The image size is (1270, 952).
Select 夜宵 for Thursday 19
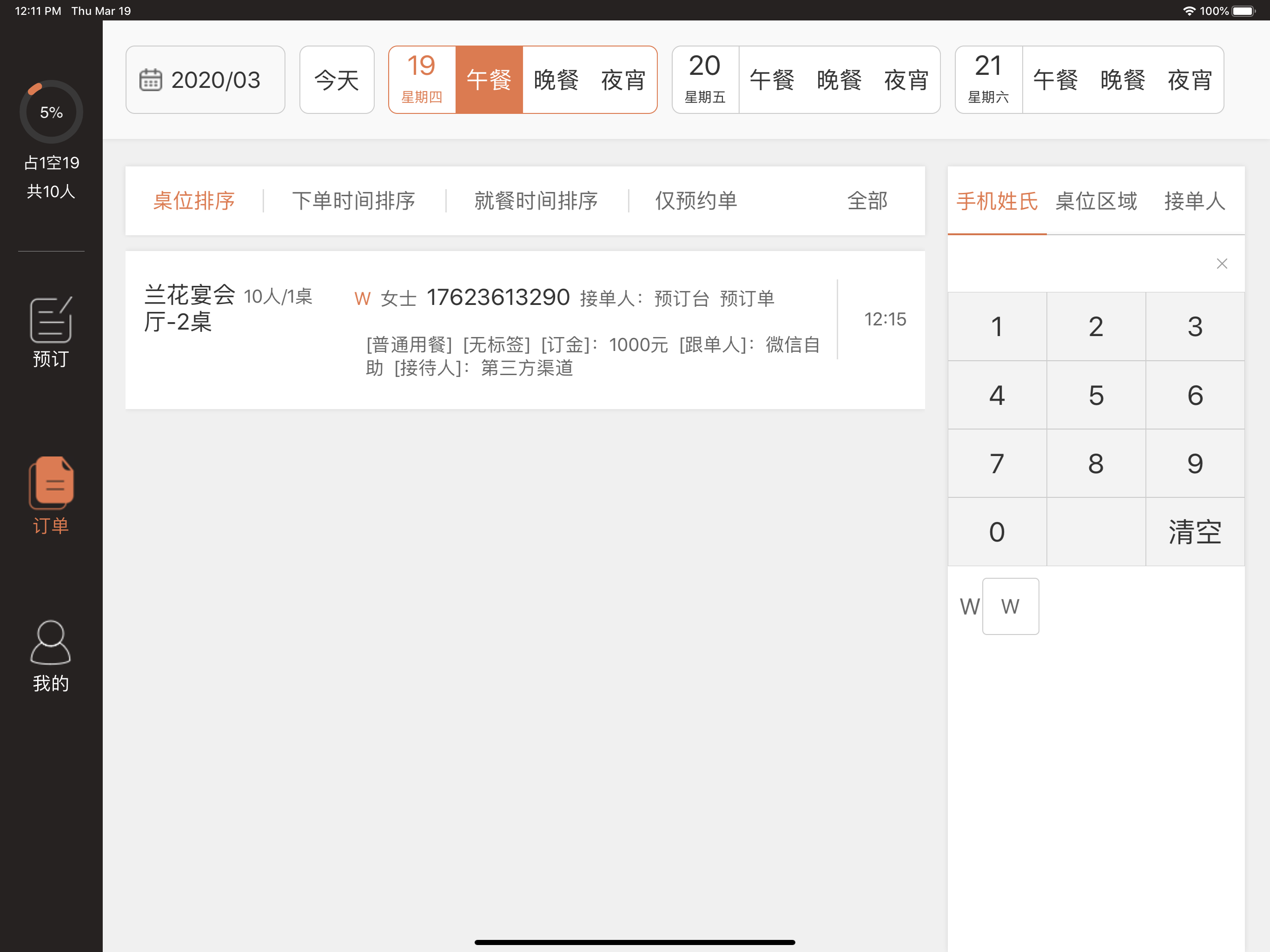(623, 80)
